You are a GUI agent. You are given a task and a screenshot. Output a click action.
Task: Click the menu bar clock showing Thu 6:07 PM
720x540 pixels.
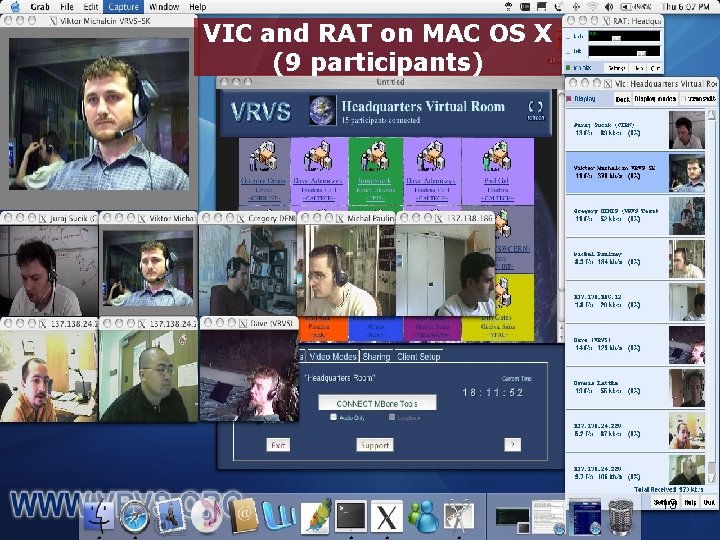[x=686, y=6]
